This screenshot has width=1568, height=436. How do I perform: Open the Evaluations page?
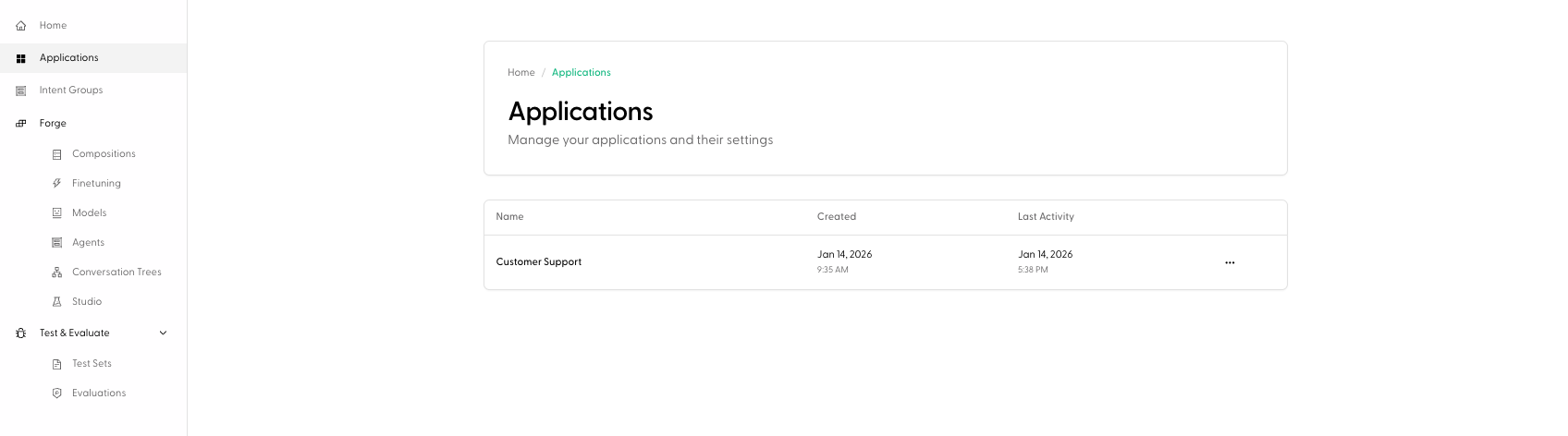(99, 394)
